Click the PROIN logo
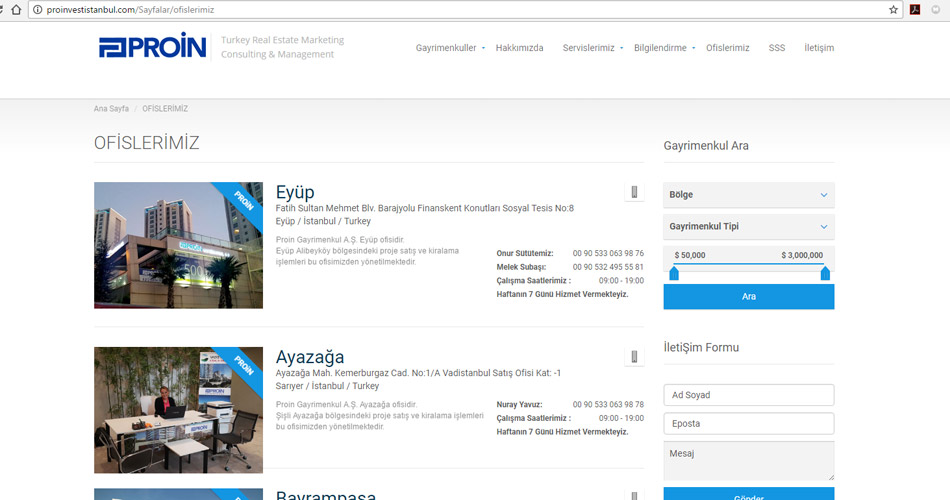The width and height of the screenshot is (950, 500). click(x=153, y=47)
